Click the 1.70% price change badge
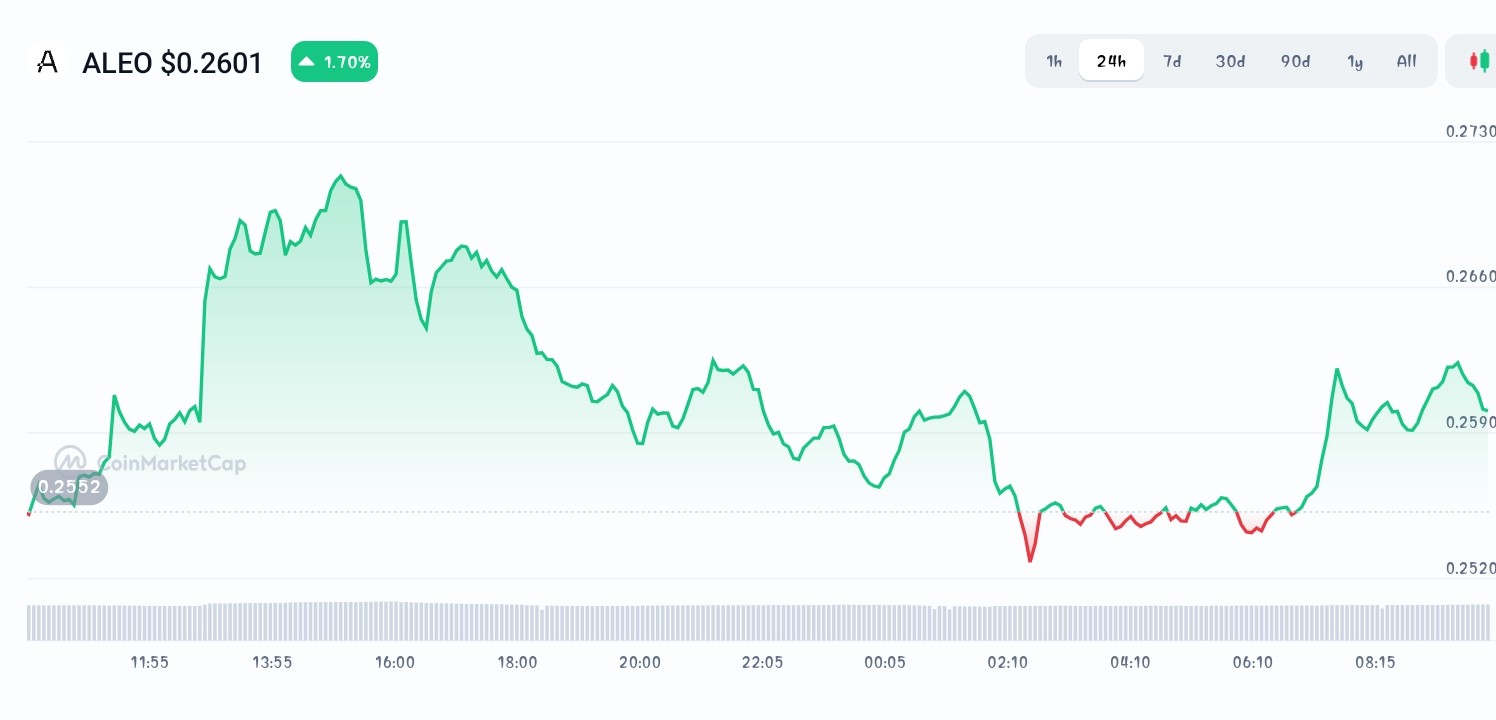The width and height of the screenshot is (1496, 720). tap(334, 62)
